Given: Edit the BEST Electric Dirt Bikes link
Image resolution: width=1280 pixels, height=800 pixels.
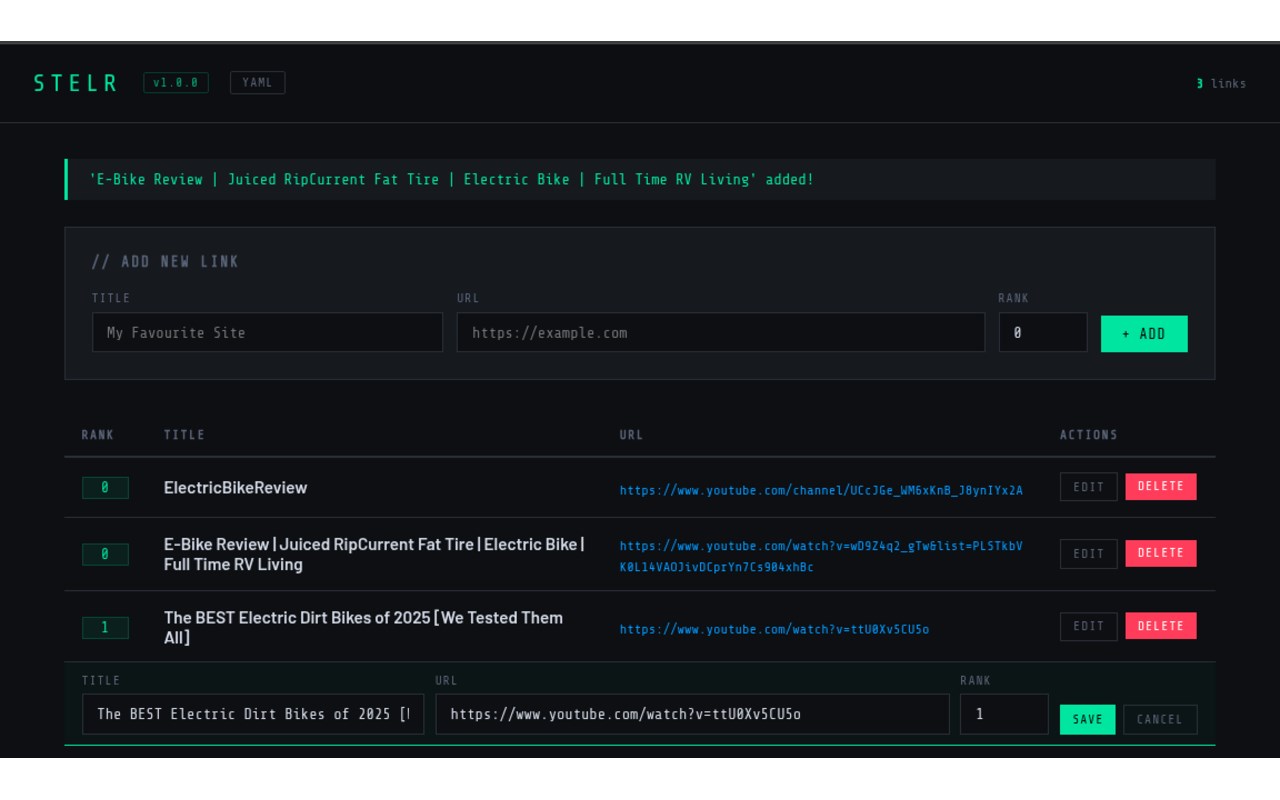Looking at the screenshot, I should pos(1089,627).
